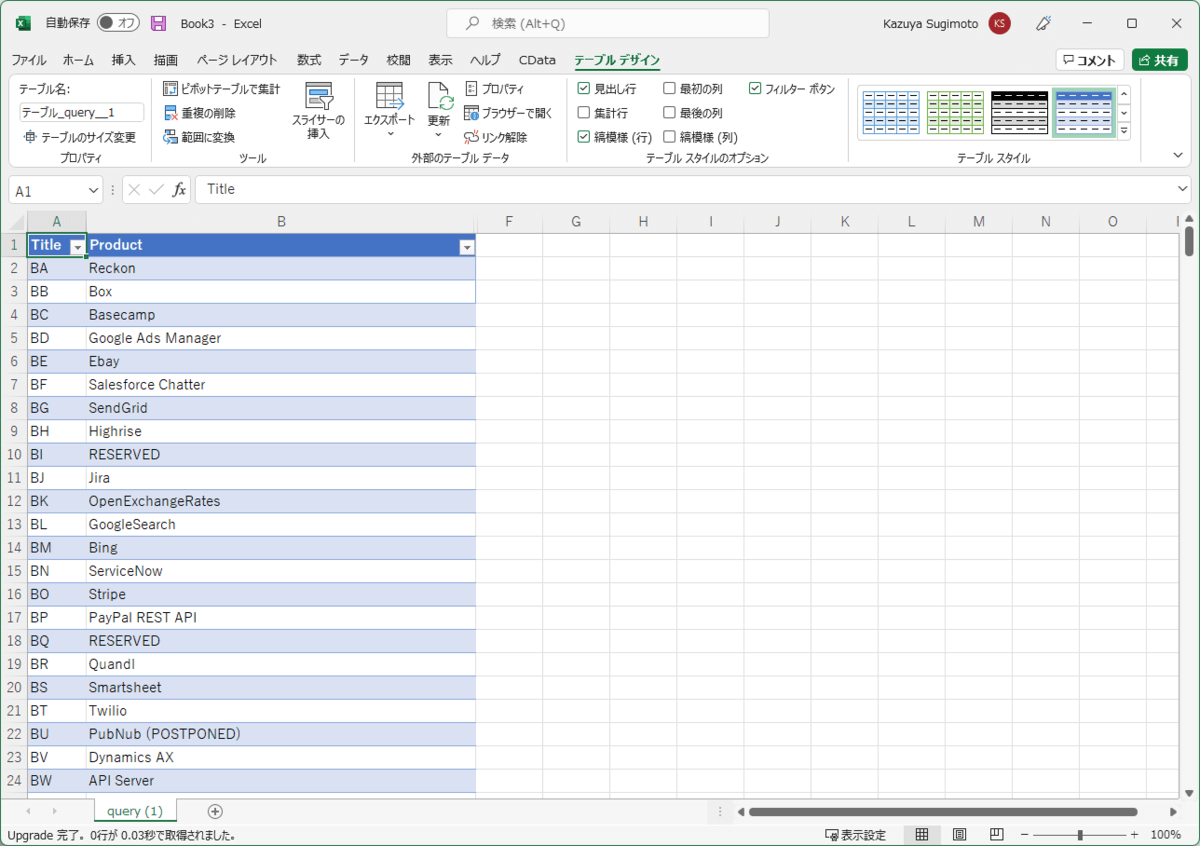This screenshot has width=1200, height=846.
Task: Insert a slicer (スライサーの挿入)
Action: click(318, 111)
